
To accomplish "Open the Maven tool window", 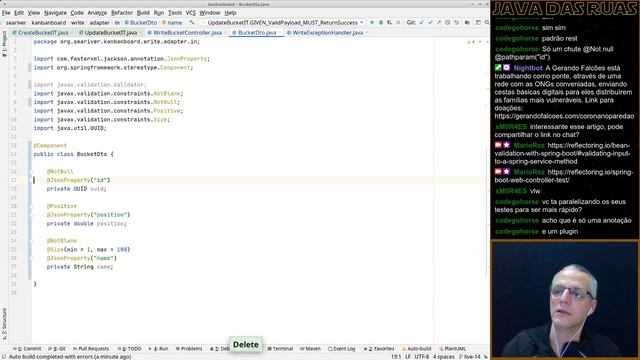I will 310,349.
